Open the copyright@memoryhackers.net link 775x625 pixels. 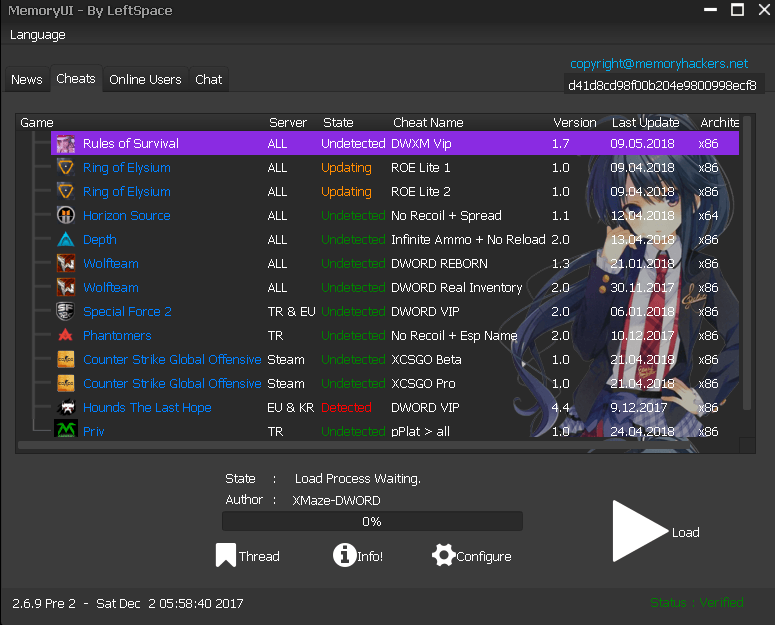(x=659, y=64)
